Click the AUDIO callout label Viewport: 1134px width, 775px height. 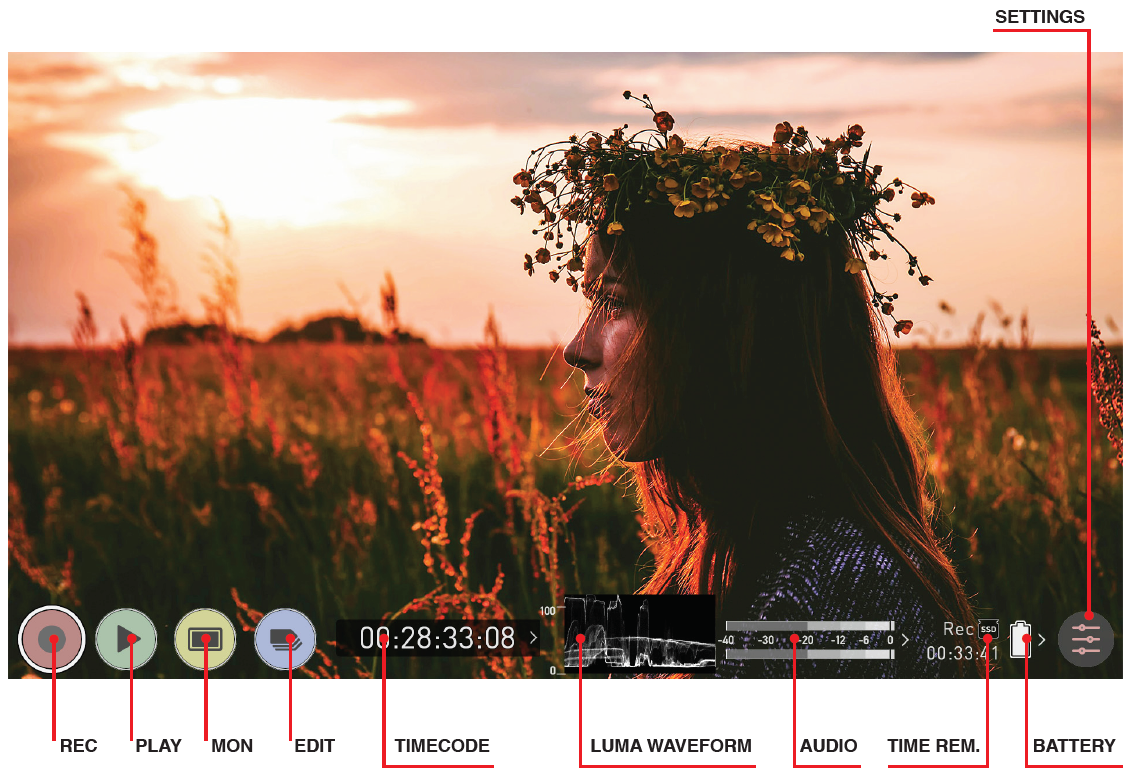pyautogui.click(x=828, y=746)
